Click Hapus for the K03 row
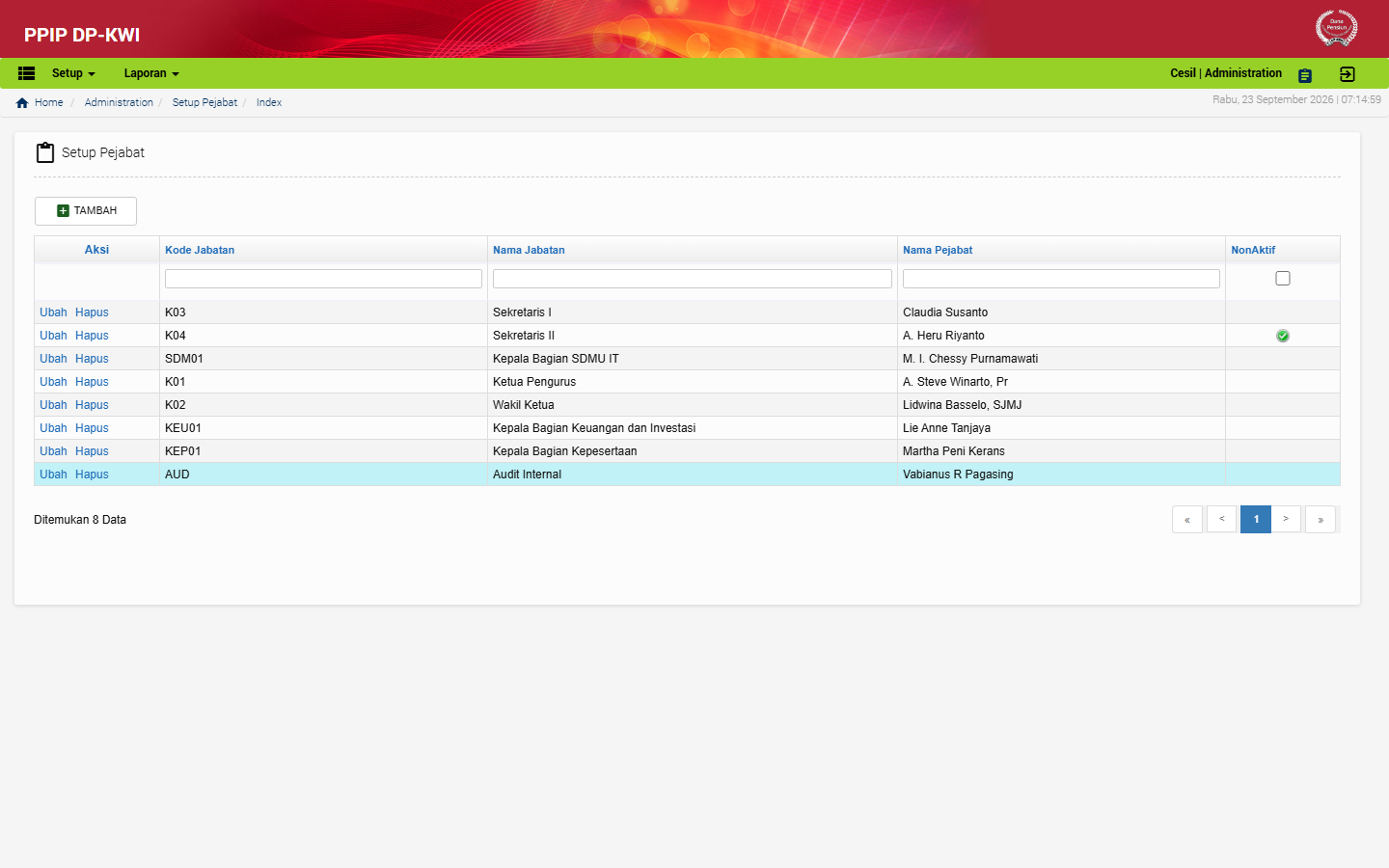The height and width of the screenshot is (868, 1389). click(92, 312)
